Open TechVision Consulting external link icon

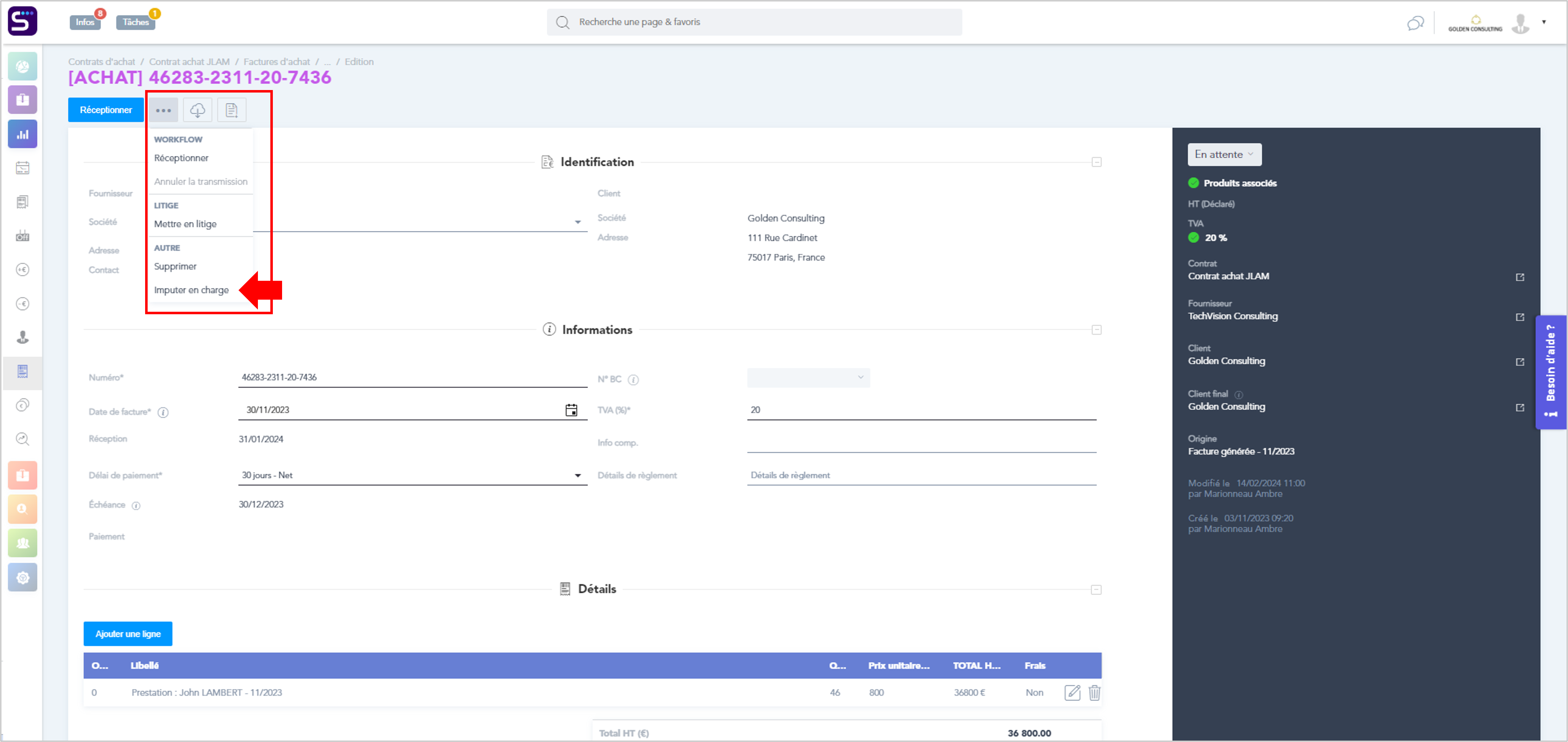(1519, 317)
